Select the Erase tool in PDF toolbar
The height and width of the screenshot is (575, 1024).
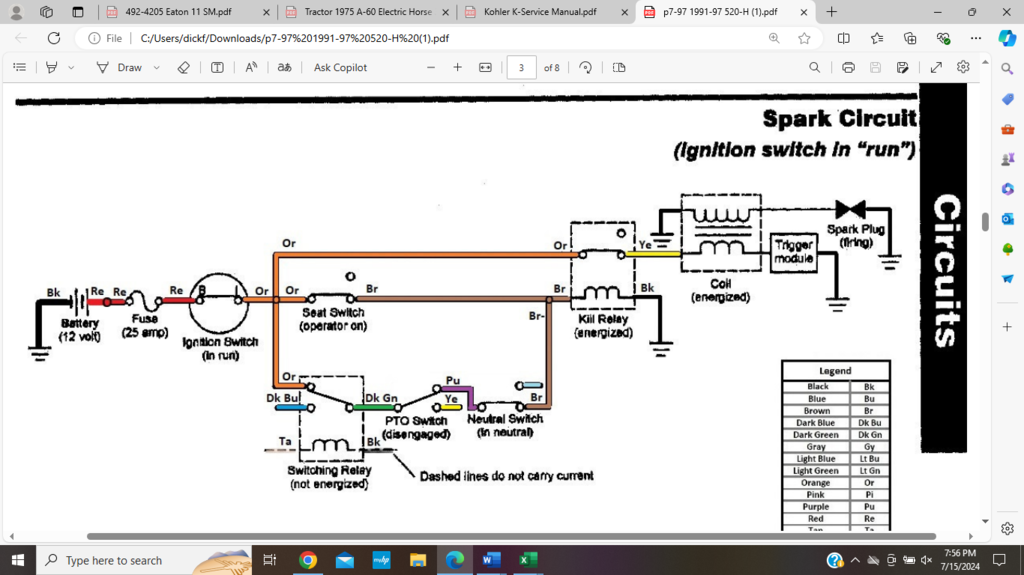tap(183, 67)
